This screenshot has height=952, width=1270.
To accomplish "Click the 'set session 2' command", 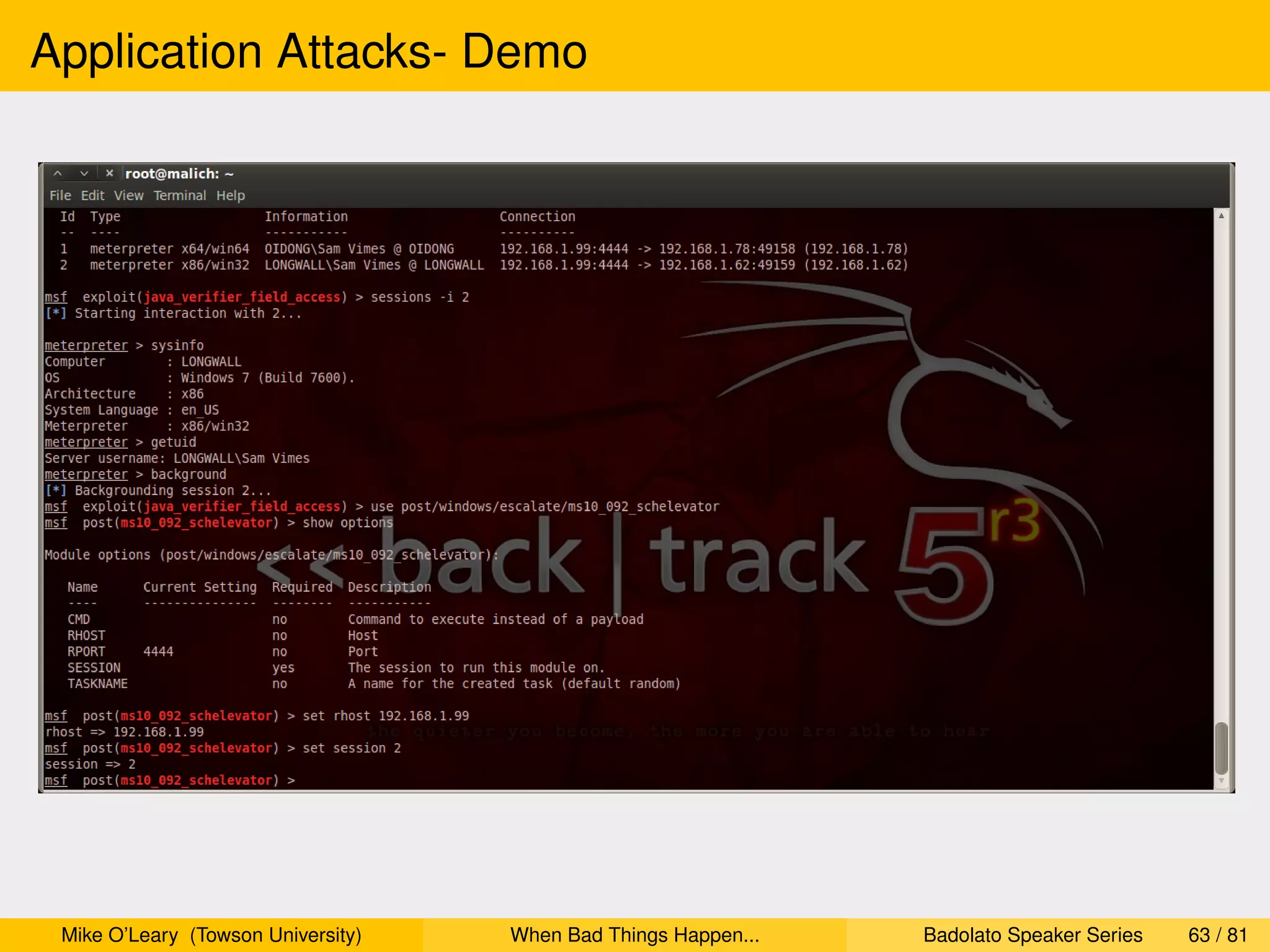I will pos(352,749).
